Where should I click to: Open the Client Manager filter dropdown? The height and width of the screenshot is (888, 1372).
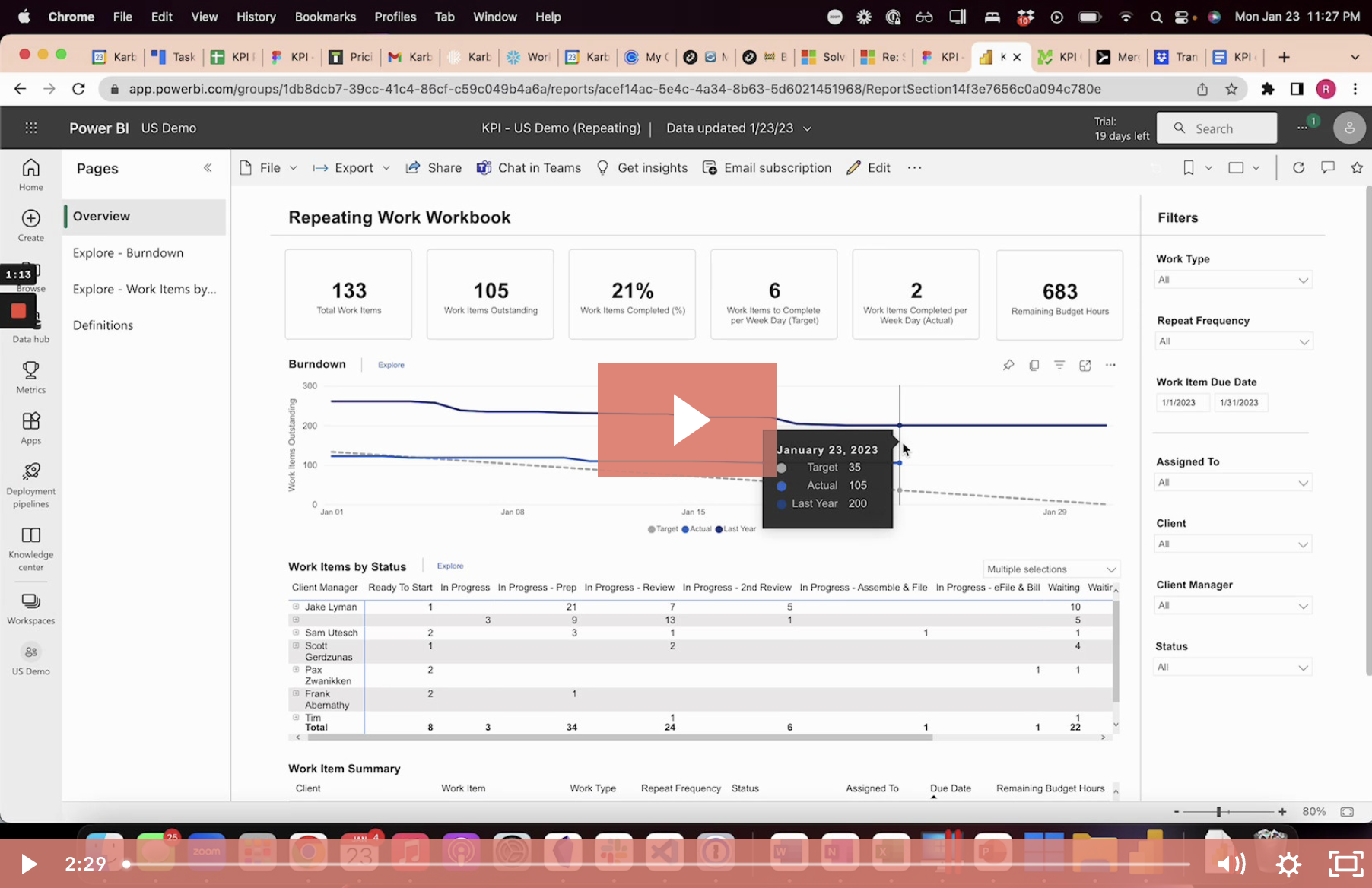coord(1233,606)
